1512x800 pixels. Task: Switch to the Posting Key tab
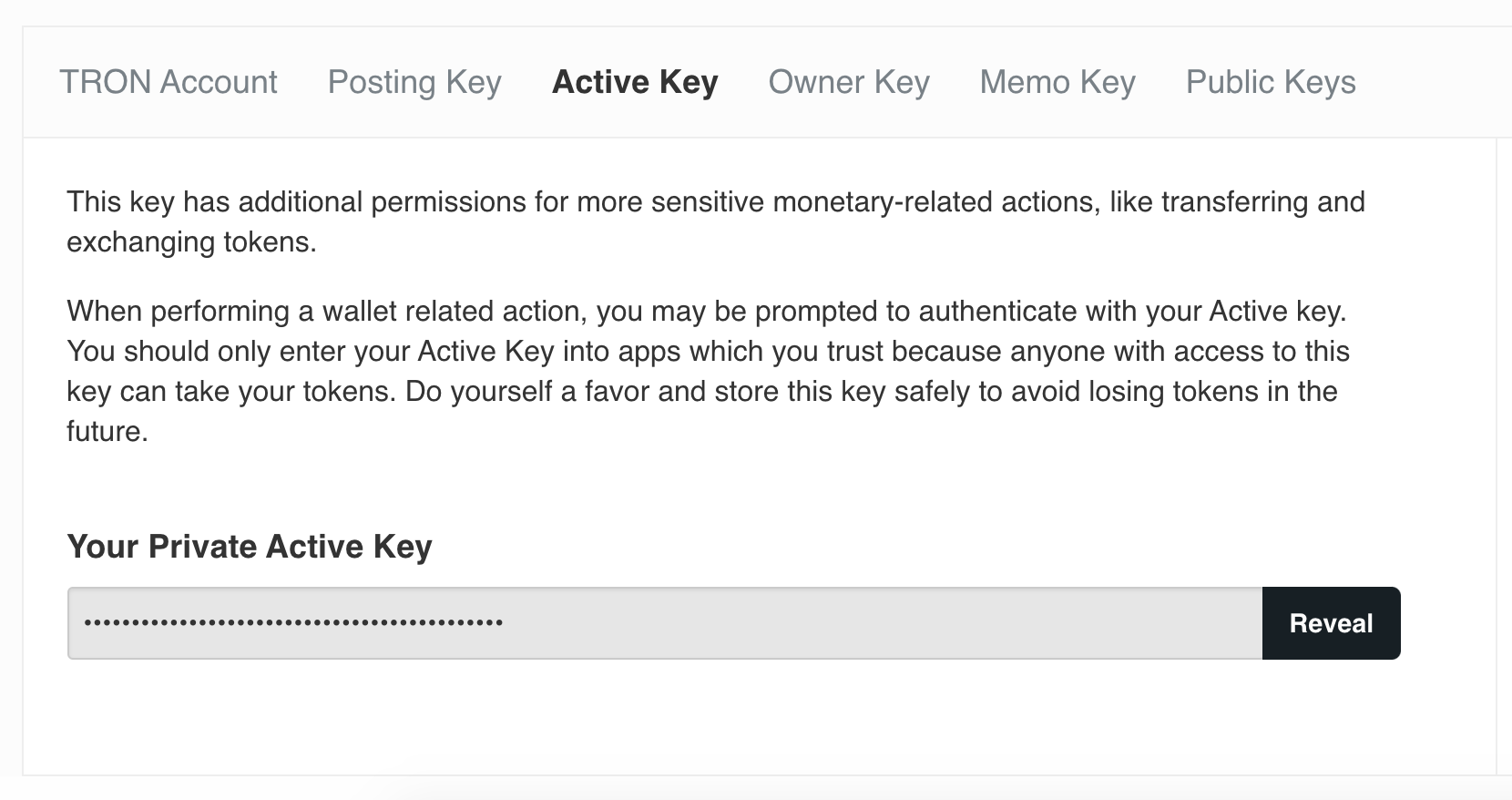414,82
